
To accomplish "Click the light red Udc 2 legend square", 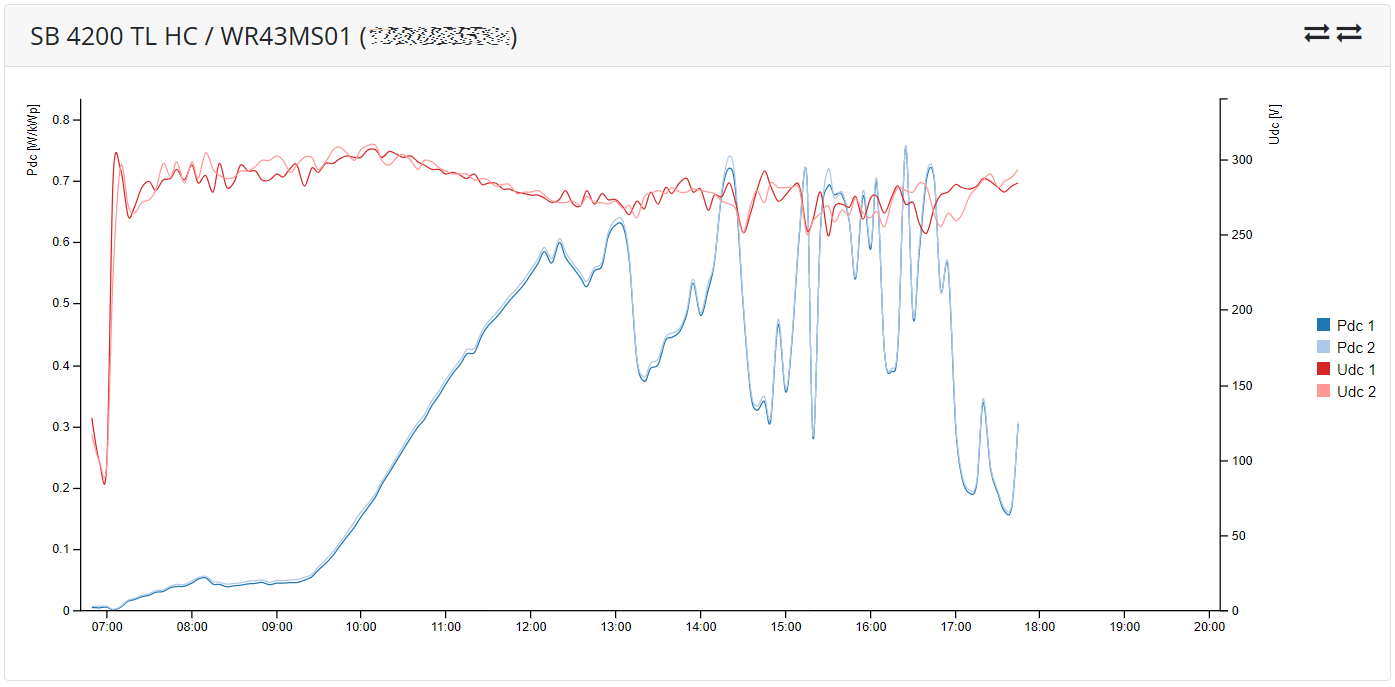I will point(1323,391).
